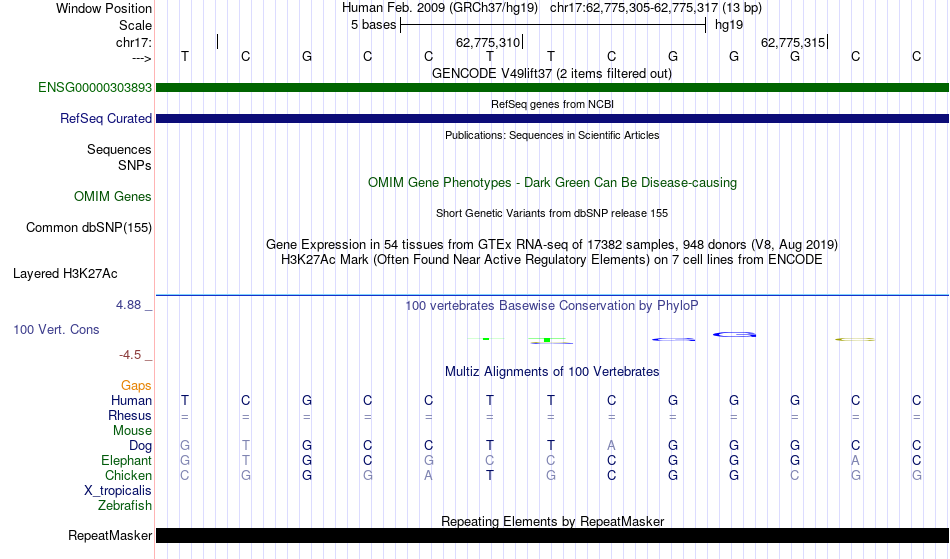Click the Mouse species row label
950x559 pixels.
pos(132,431)
